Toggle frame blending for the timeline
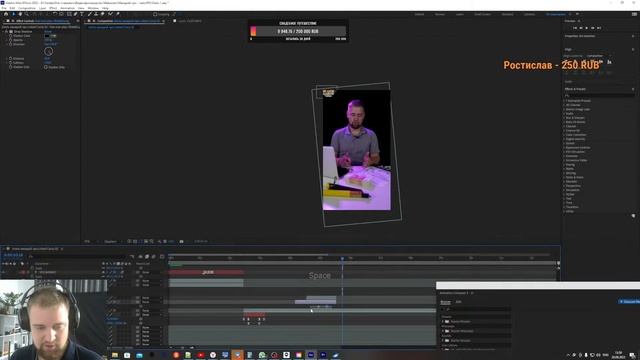The image size is (640, 360). pyautogui.click(x=147, y=256)
